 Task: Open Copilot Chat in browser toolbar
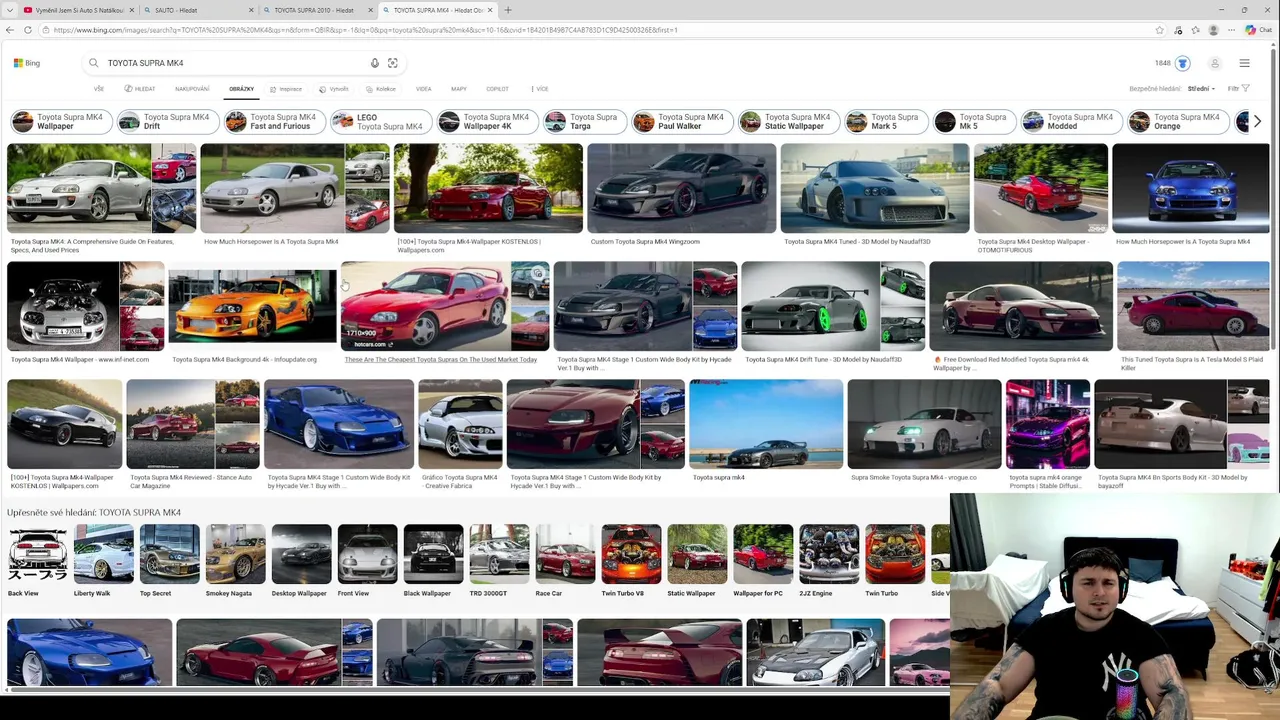click(1258, 30)
